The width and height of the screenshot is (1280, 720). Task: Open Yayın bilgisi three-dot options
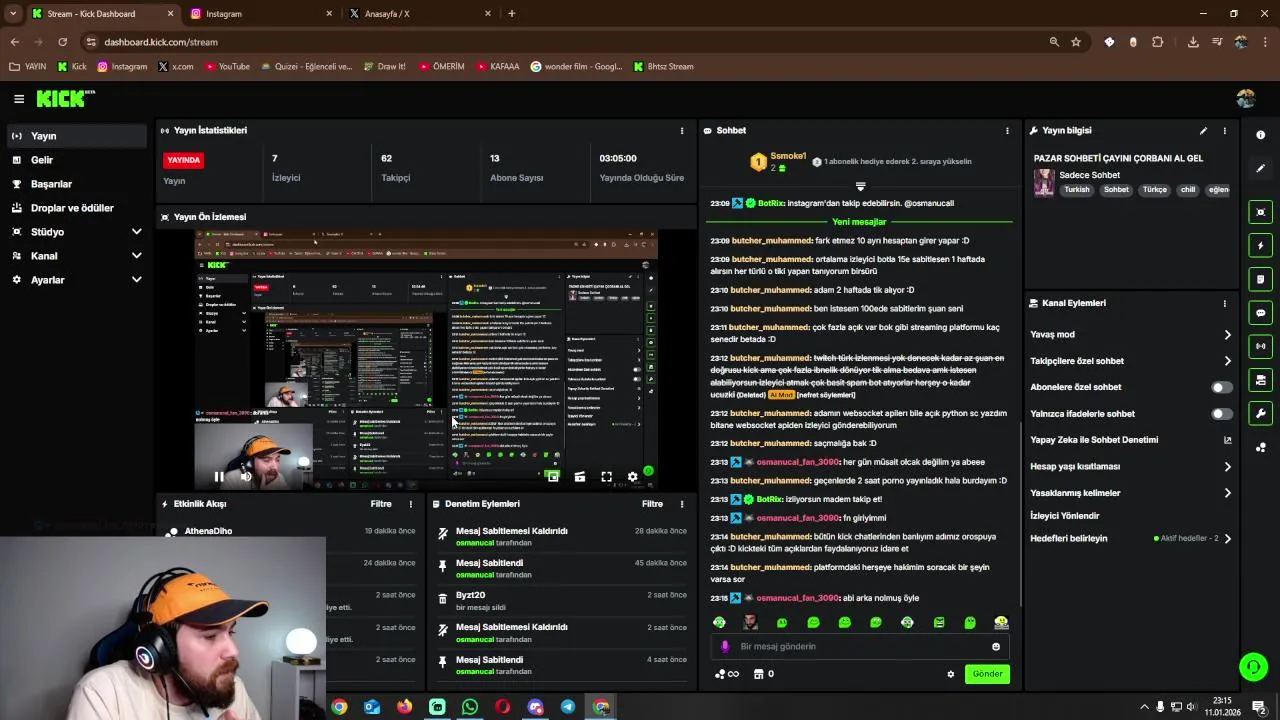click(x=1224, y=131)
